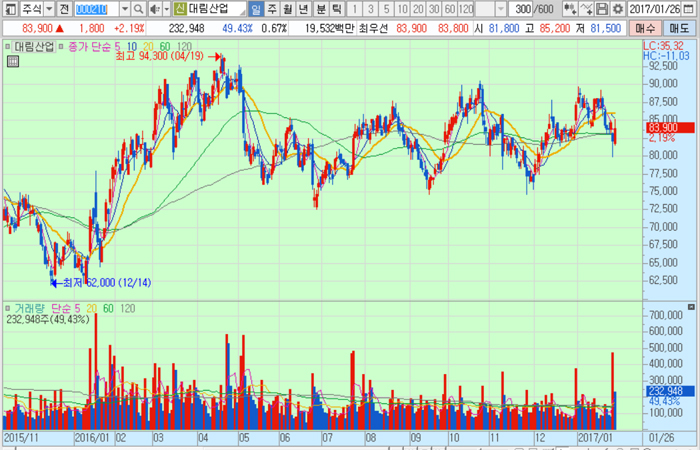Open the stock code history dropdown

point(123,9)
